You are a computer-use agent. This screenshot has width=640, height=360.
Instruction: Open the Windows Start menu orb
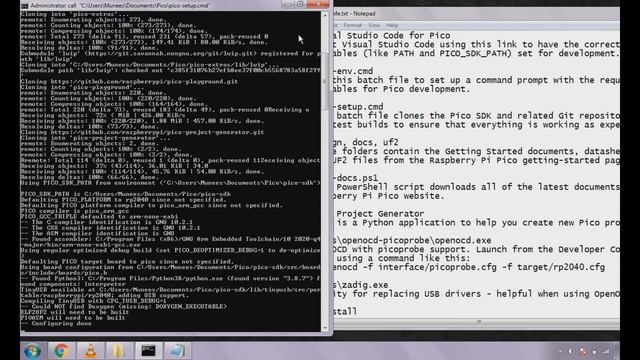tap(32, 351)
